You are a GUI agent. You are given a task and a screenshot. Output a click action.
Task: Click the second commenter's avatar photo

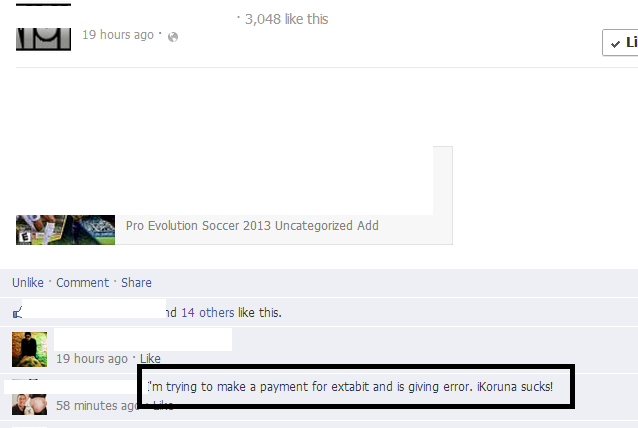(29, 404)
